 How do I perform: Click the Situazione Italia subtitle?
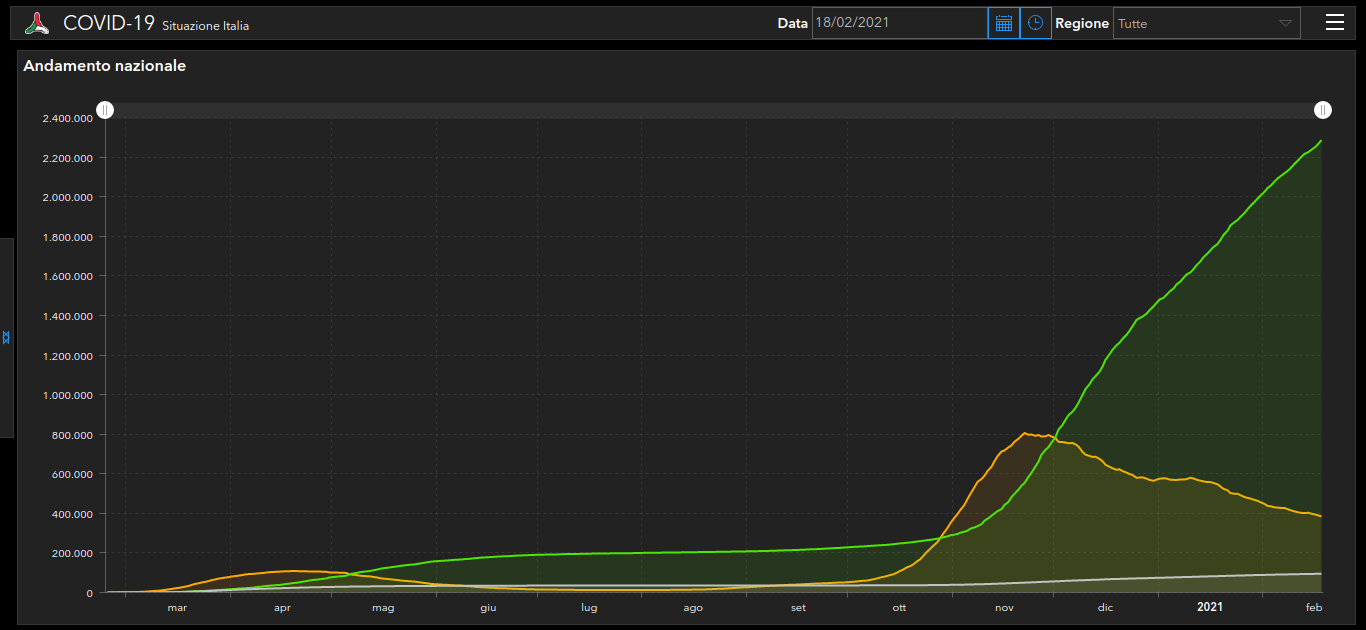[205, 26]
